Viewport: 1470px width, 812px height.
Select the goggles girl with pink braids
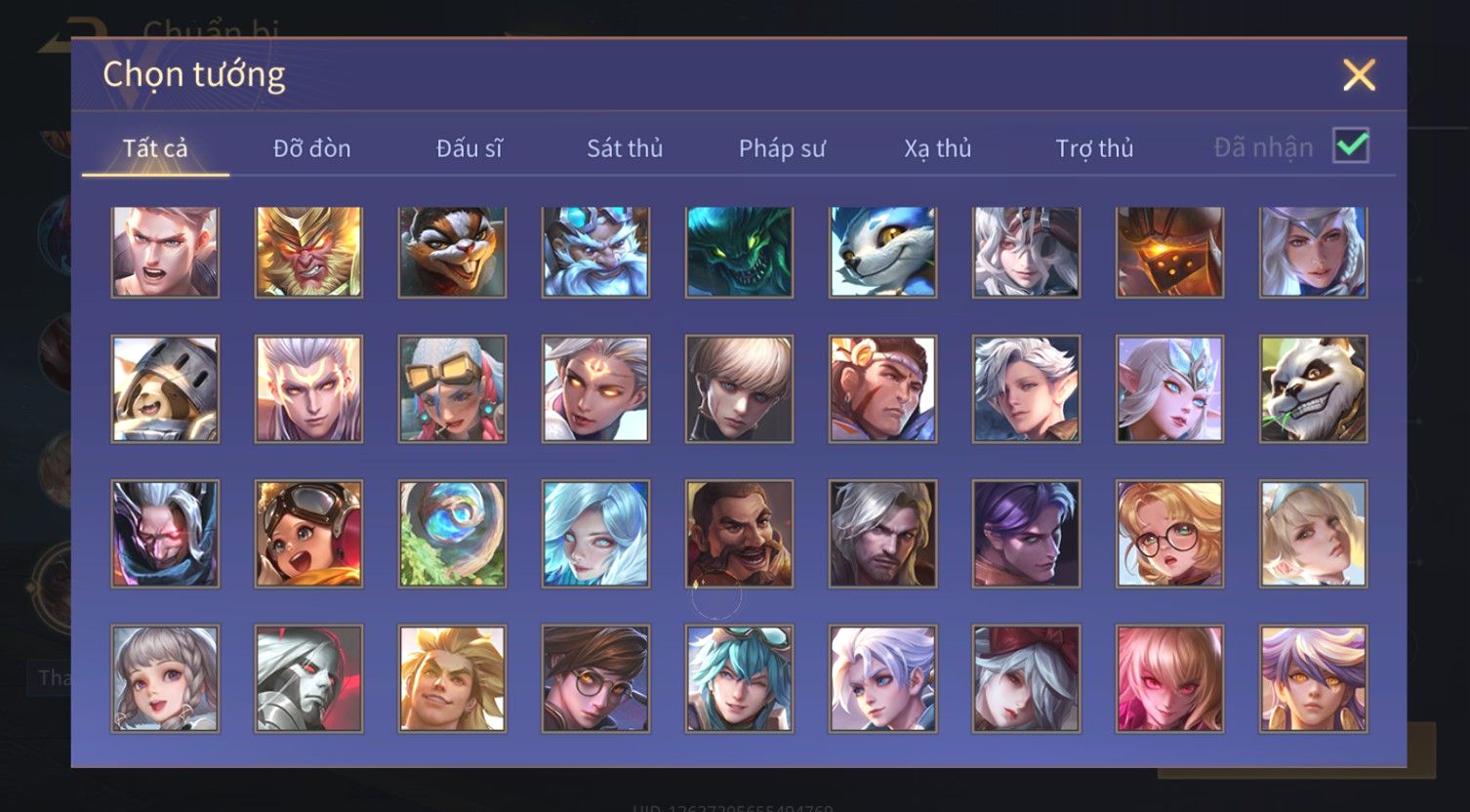tap(452, 389)
